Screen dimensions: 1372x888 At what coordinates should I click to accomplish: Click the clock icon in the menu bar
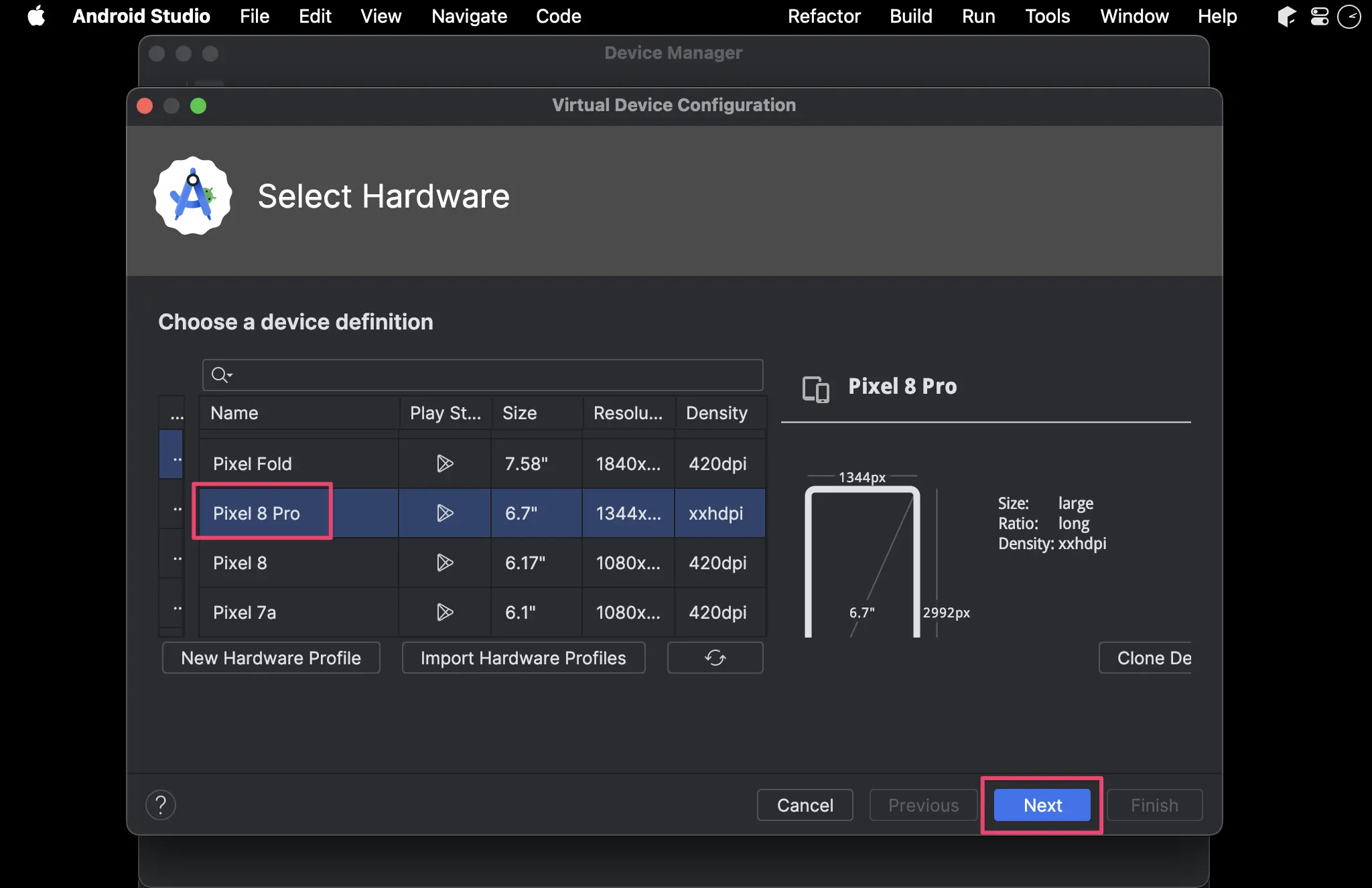1349,16
